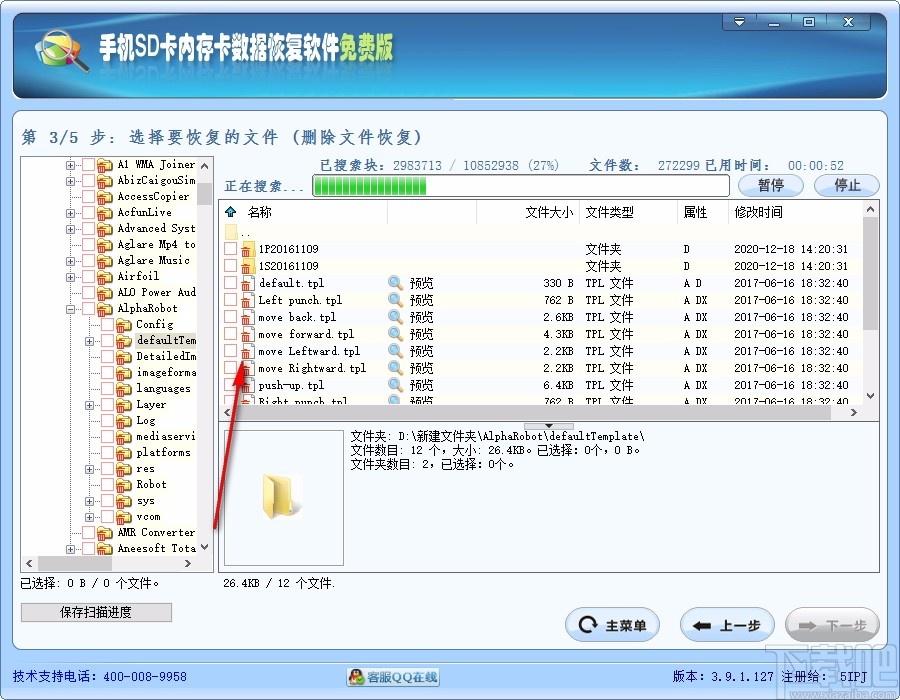Collapse the AlphaRobot tree node
This screenshot has height=700, width=900.
click(x=71, y=309)
